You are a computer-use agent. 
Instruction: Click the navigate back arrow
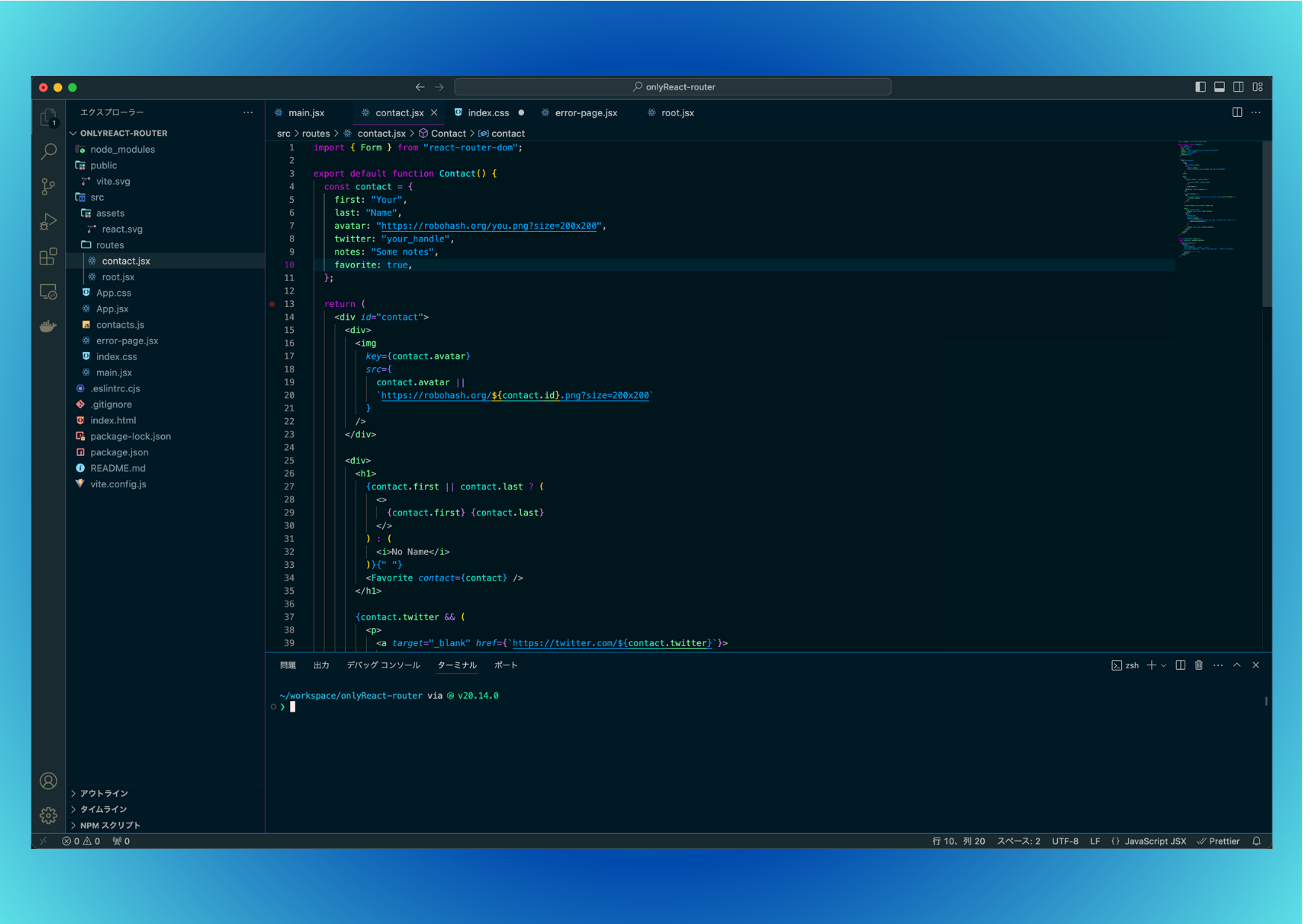[420, 87]
